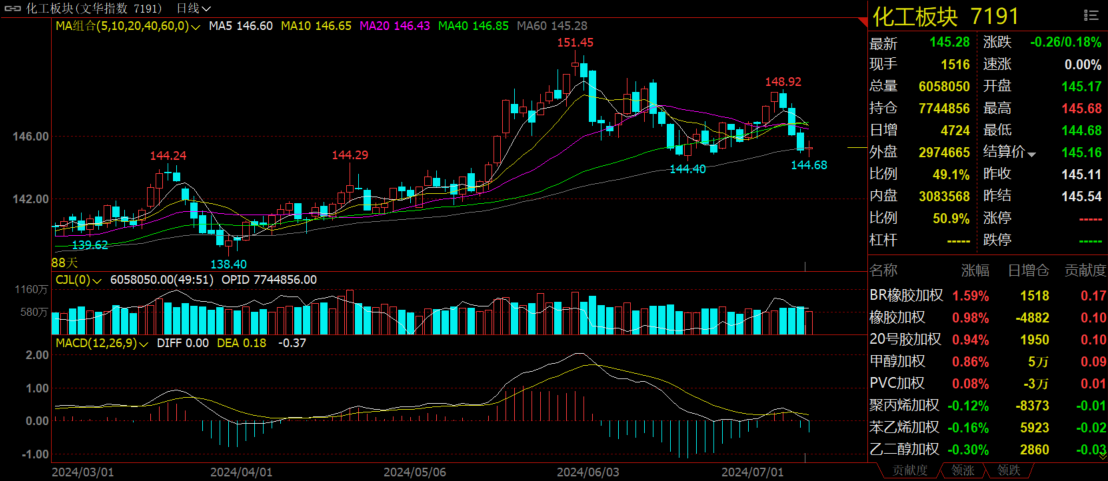Click the DIFF 0.00 value in MACD header
Image resolution: width=1108 pixels, height=481 pixels.
[182, 343]
